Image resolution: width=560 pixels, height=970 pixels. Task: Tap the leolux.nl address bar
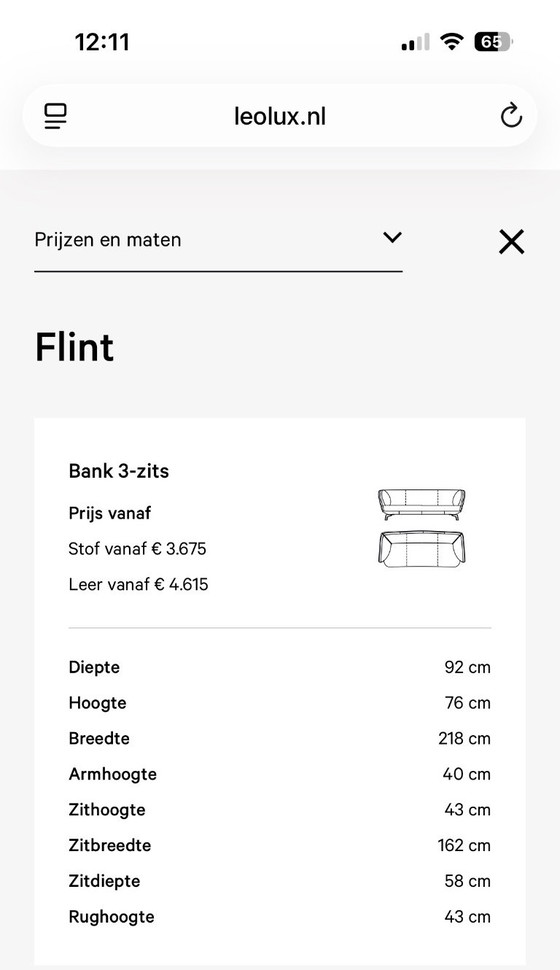point(280,116)
